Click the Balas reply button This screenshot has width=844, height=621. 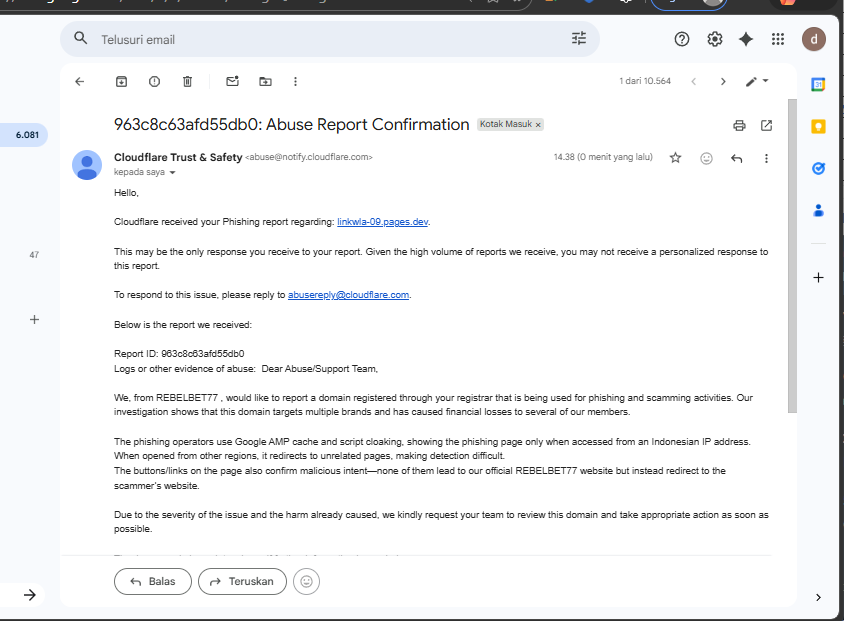click(153, 582)
